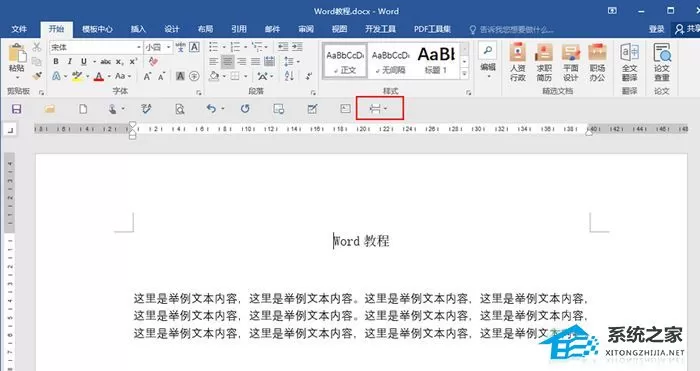Click the red-boxed spacing icon

[x=379, y=108]
